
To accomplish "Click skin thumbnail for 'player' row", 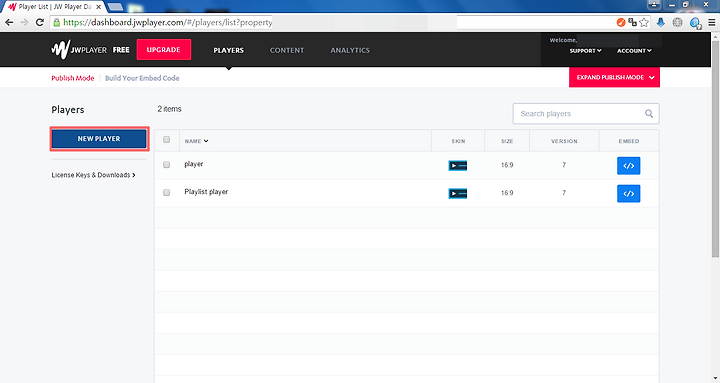I will click(x=457, y=166).
